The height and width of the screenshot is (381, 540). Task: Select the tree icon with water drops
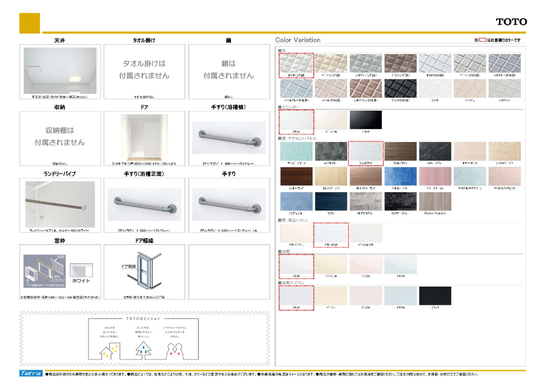click(x=143, y=349)
